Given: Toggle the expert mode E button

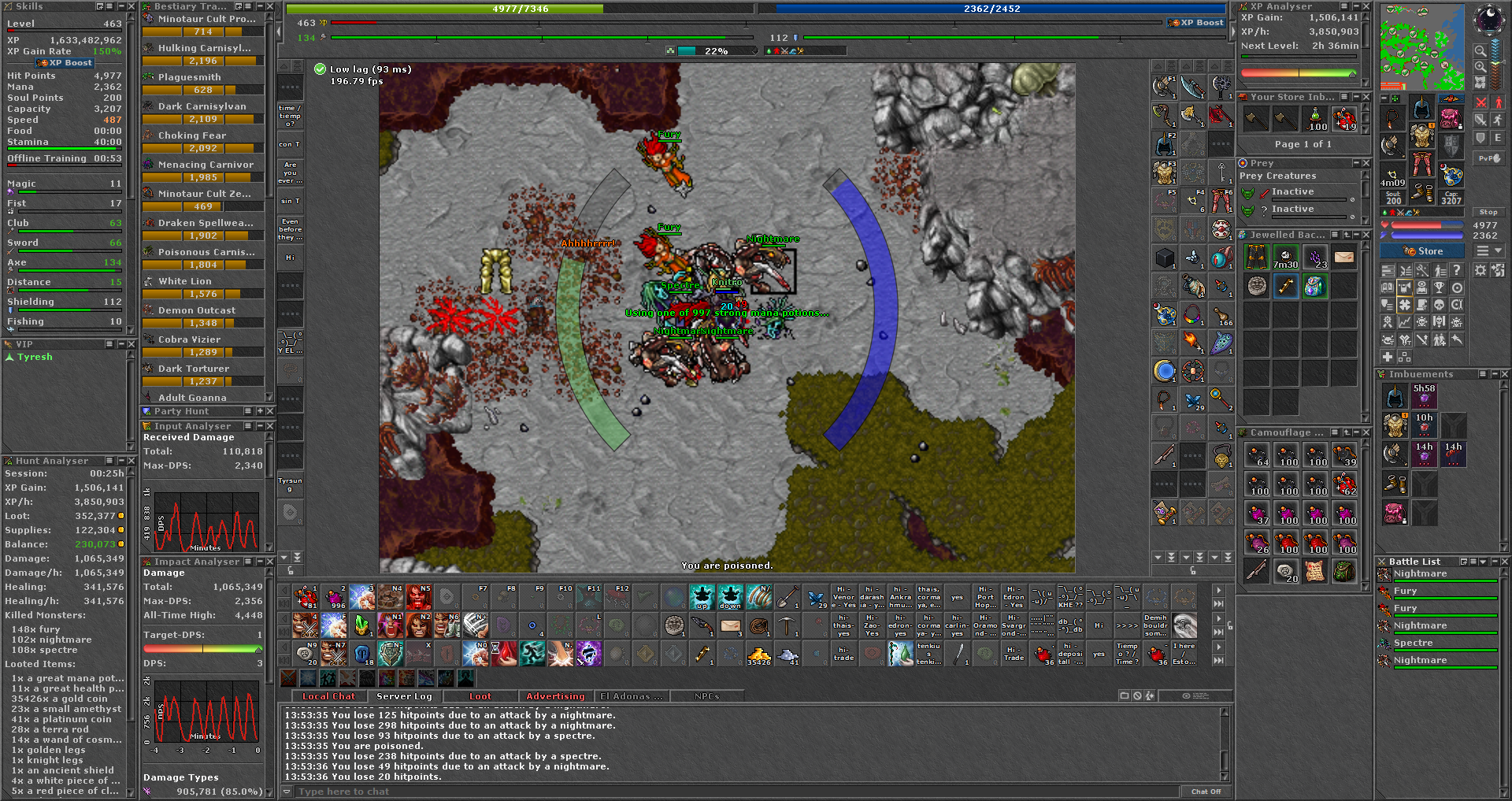Looking at the screenshot, I should tap(1498, 139).
